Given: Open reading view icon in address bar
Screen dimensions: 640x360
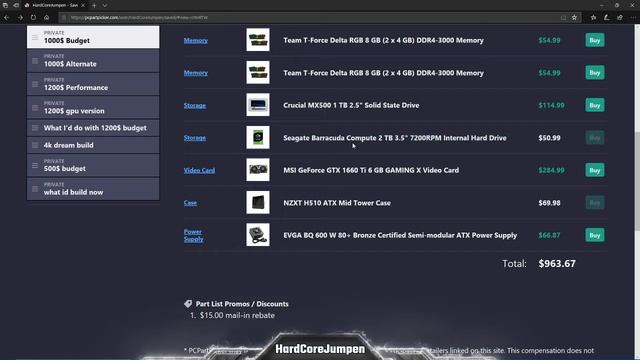Looking at the screenshot, I should [563, 18].
